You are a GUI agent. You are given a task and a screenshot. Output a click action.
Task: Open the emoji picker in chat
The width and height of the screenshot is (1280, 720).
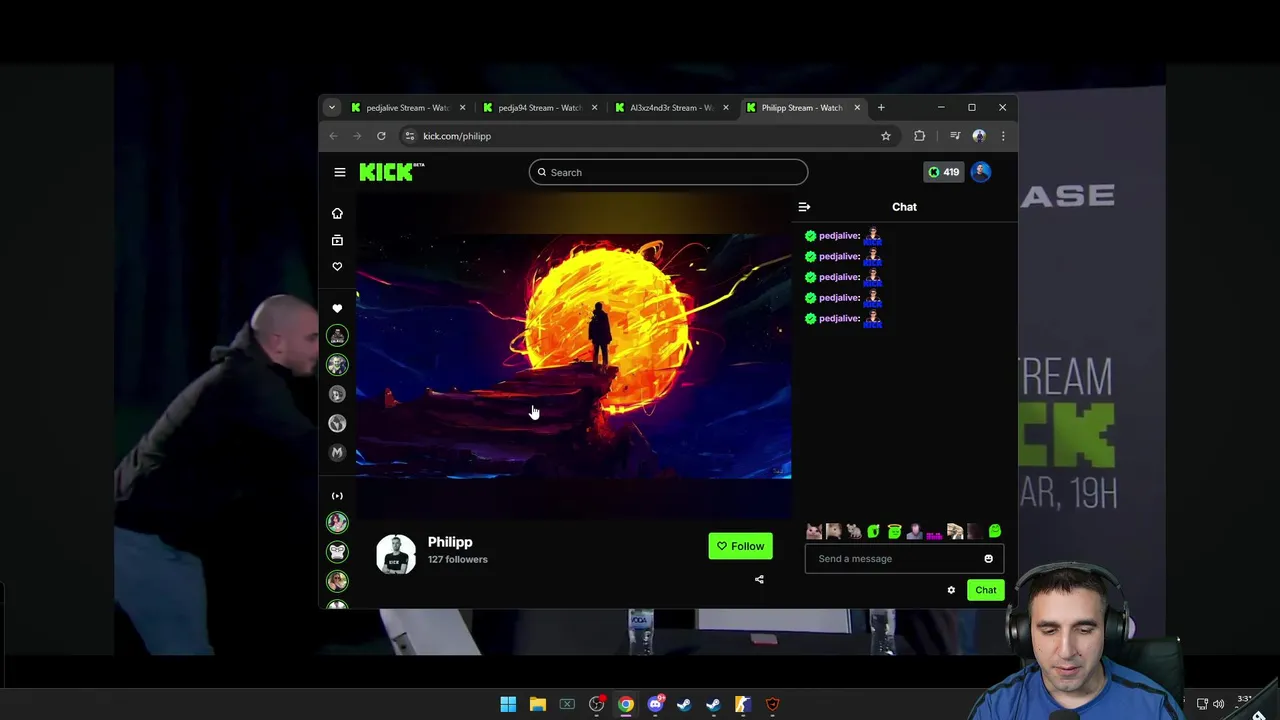click(989, 559)
